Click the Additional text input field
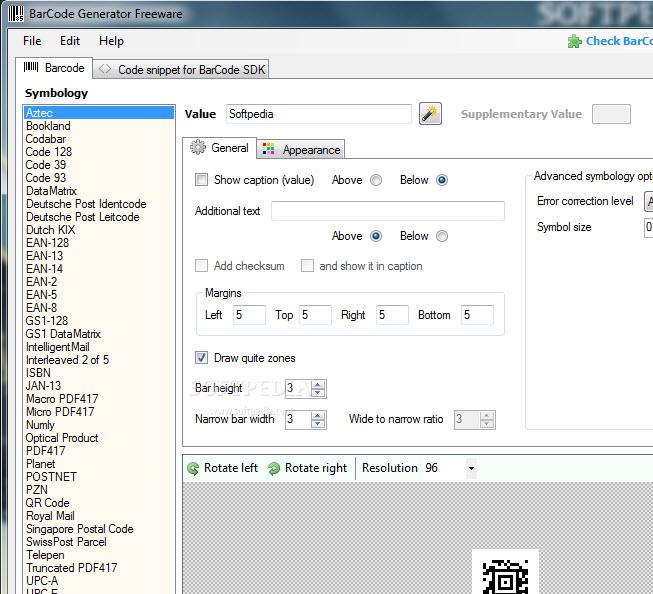The image size is (653, 594). click(387, 211)
